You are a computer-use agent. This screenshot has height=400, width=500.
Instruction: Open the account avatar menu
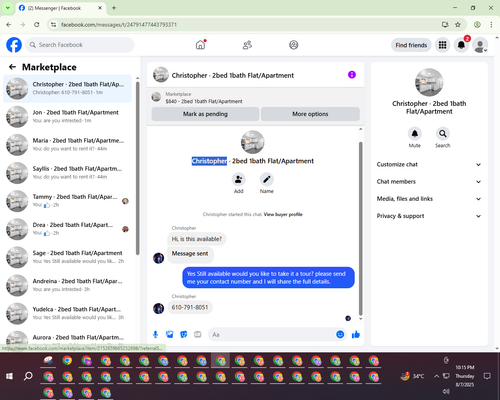[480, 45]
